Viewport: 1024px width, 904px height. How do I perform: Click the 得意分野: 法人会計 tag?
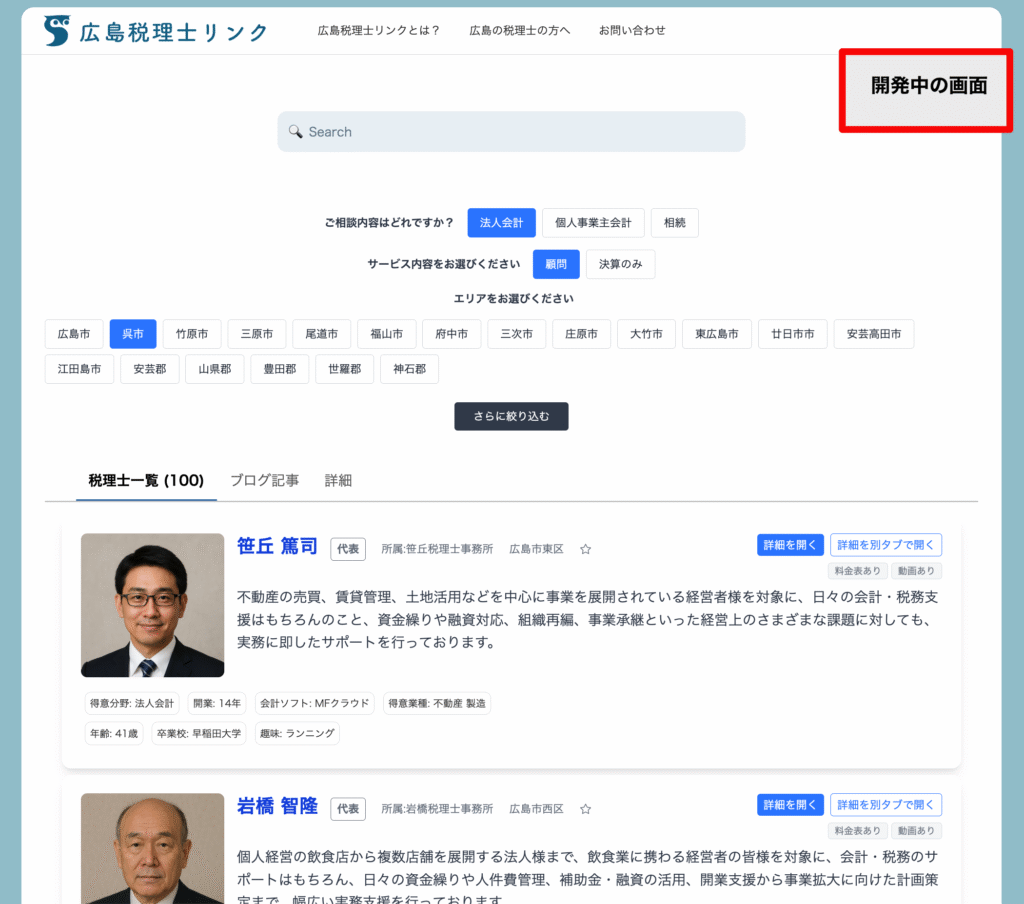point(132,703)
